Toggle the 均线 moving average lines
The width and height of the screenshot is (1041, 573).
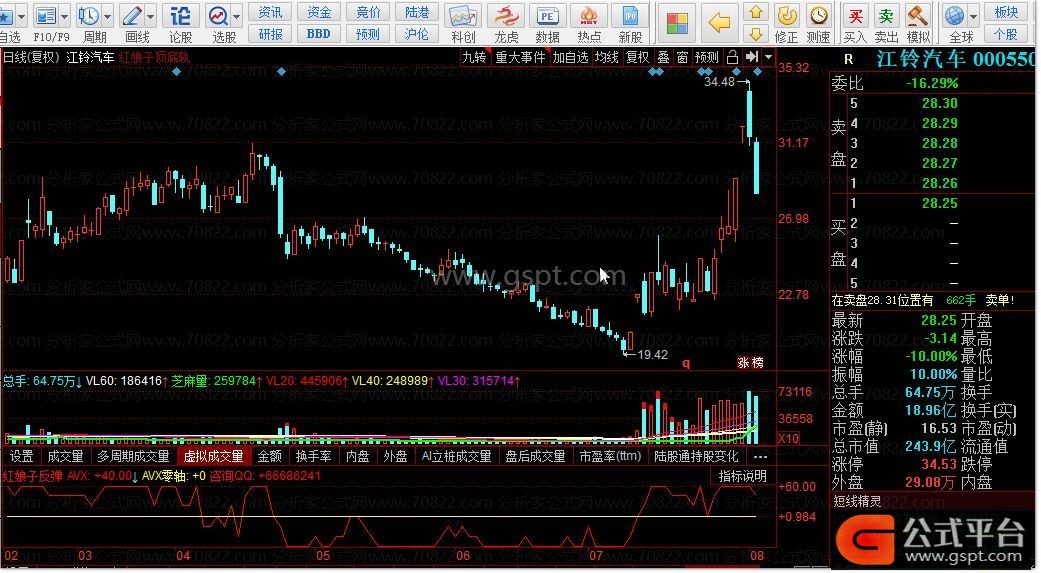point(606,57)
